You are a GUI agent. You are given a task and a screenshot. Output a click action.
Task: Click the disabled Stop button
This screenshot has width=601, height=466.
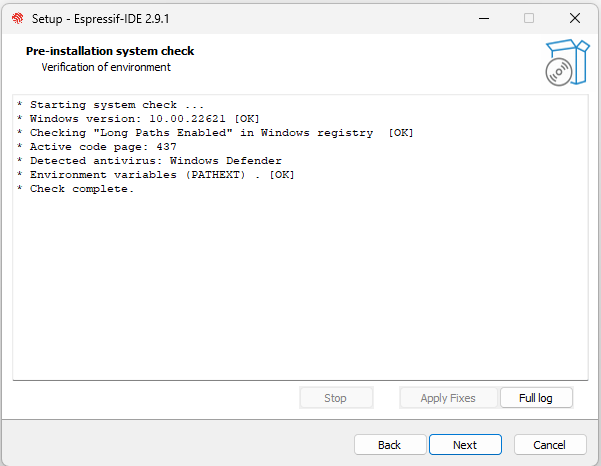point(336,398)
